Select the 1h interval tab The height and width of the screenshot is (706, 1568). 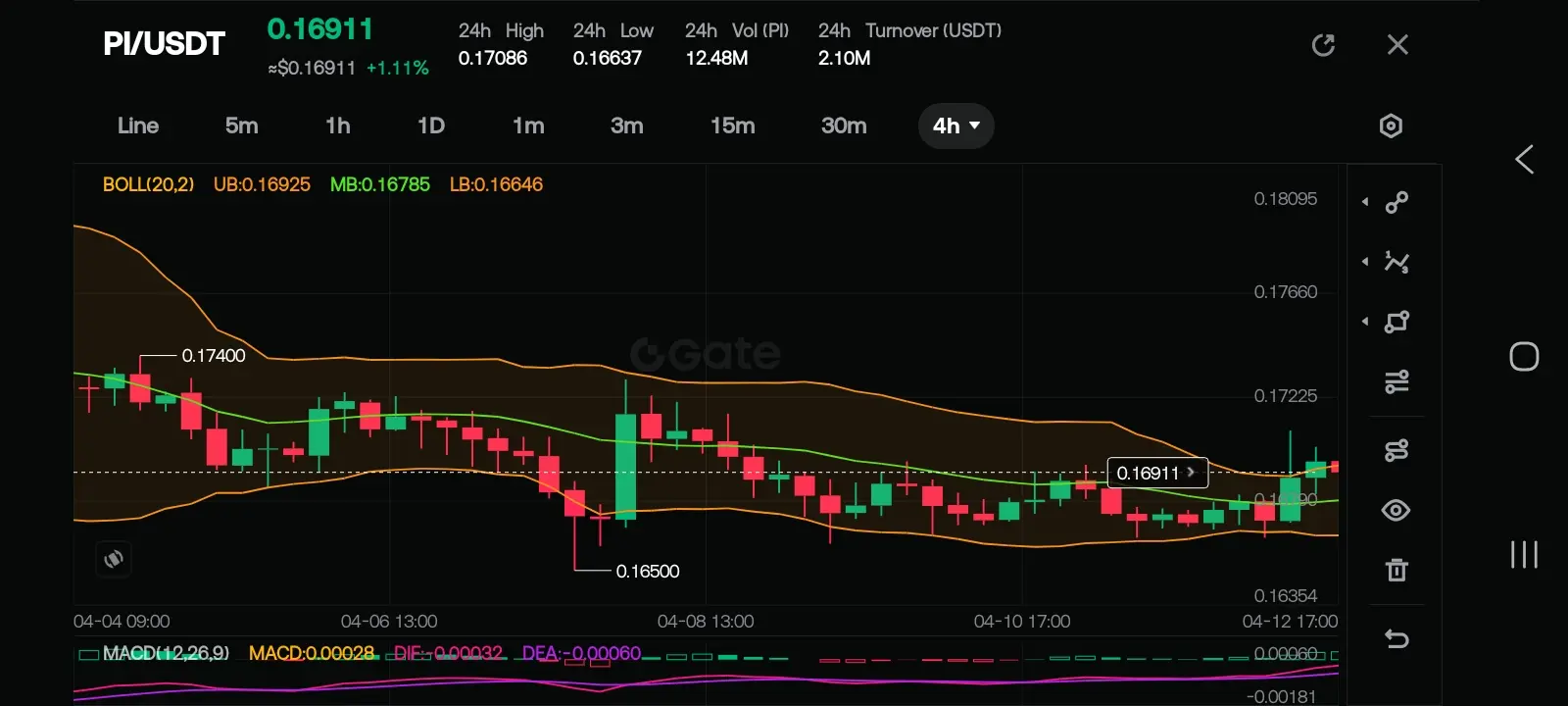338,126
